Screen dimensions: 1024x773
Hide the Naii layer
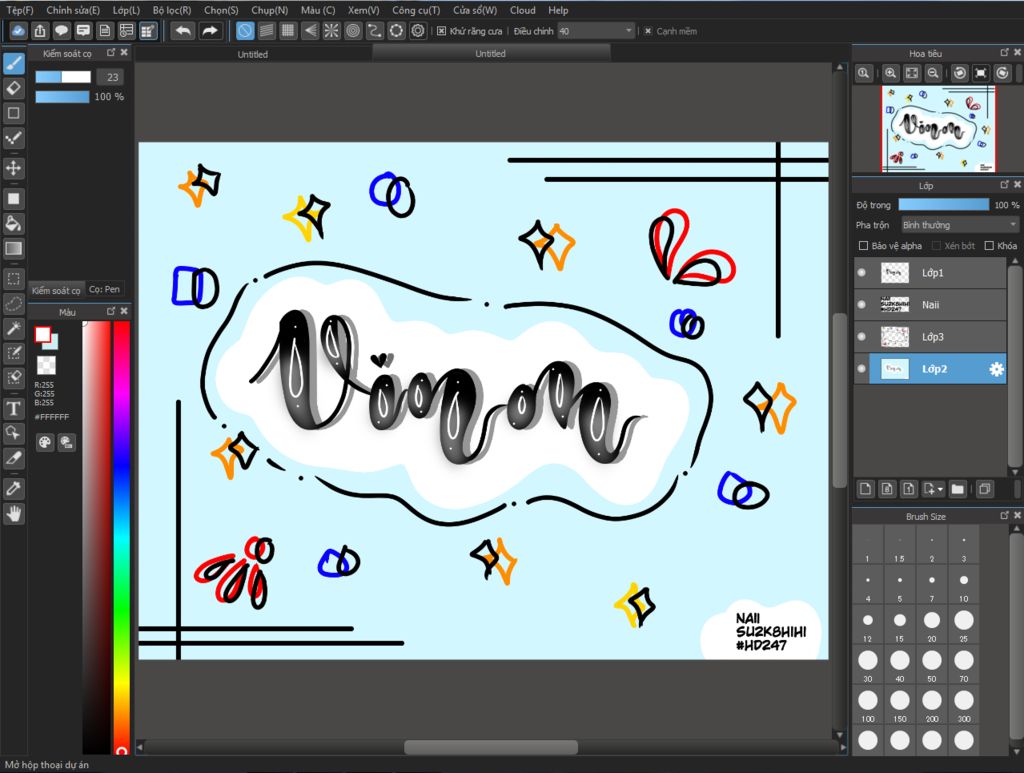(862, 305)
